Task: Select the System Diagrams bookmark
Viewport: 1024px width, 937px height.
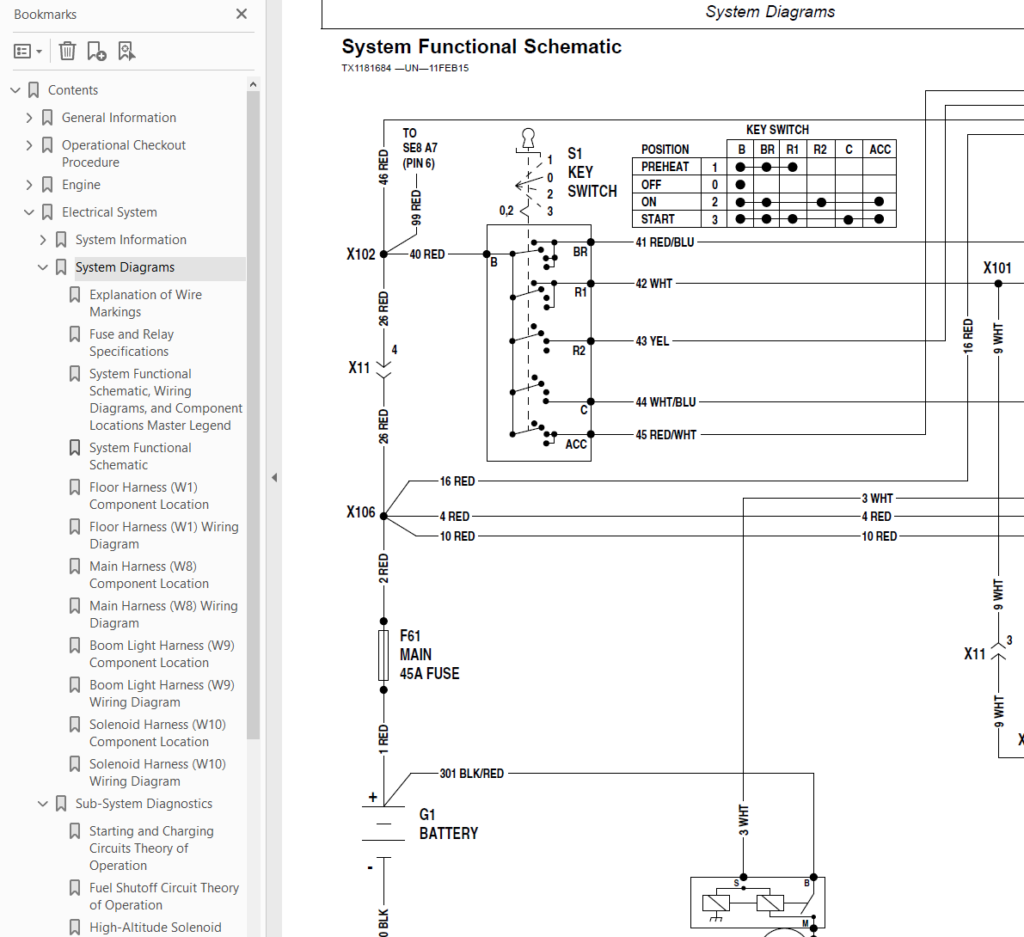Action: click(125, 267)
